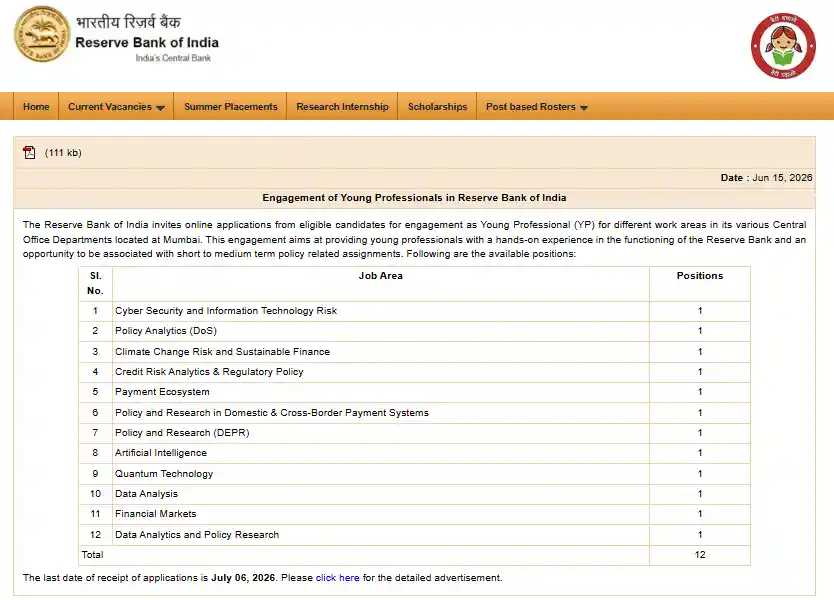The width and height of the screenshot is (834, 600).
Task: Select the 'Financial Markets' row
Action: tap(414, 514)
